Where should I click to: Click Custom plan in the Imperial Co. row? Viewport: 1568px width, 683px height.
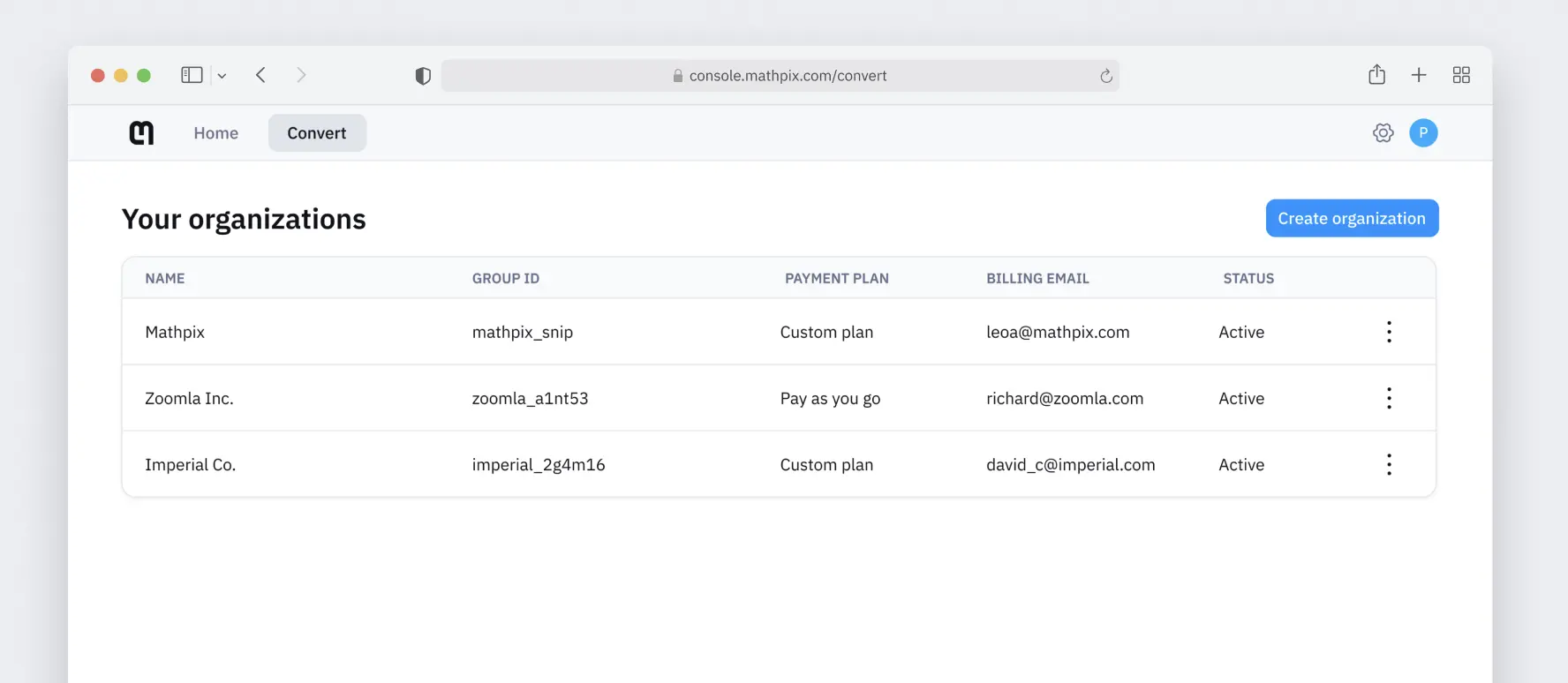pos(826,464)
